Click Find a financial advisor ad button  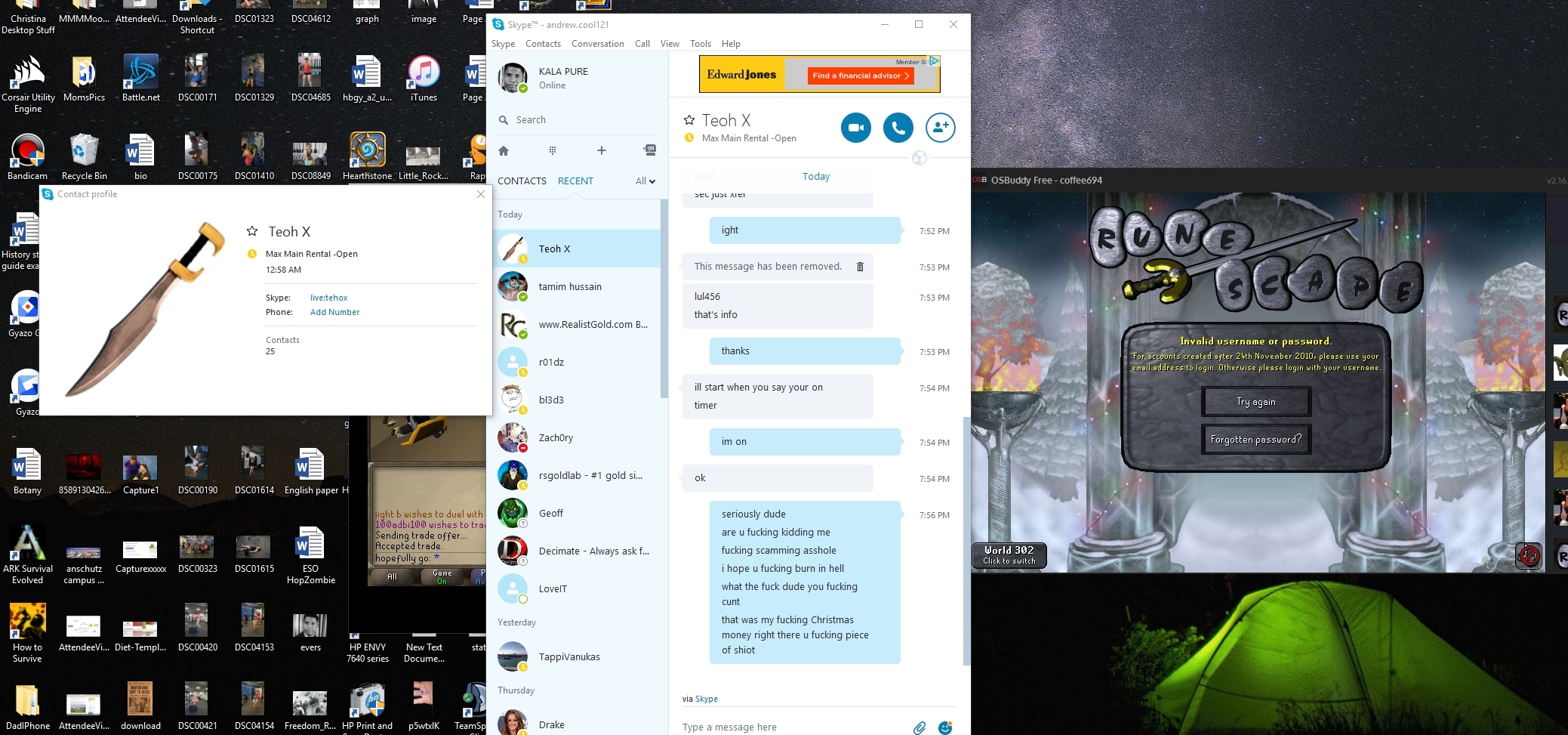861,76
